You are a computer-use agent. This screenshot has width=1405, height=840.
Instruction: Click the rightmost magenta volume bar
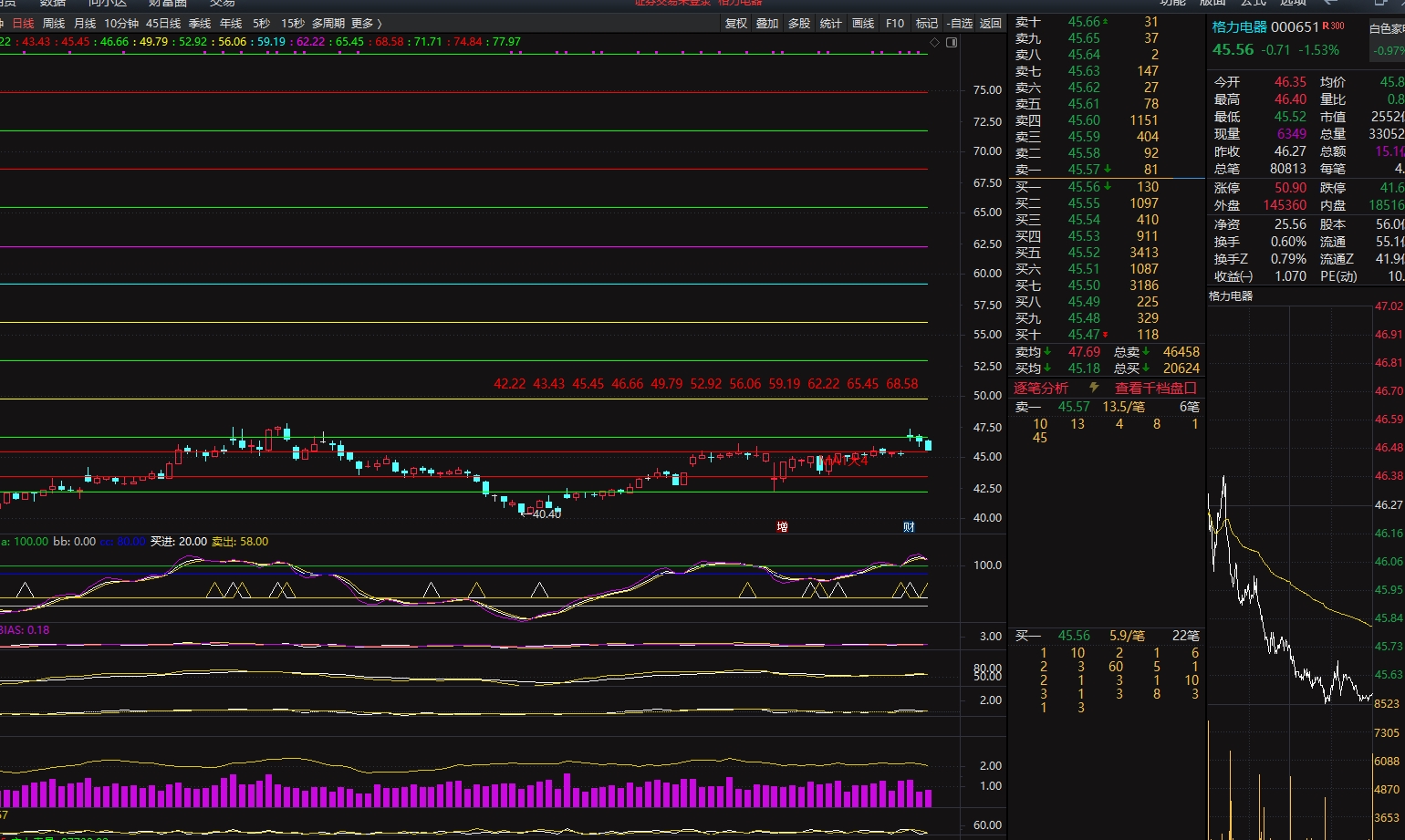pyautogui.click(x=928, y=798)
